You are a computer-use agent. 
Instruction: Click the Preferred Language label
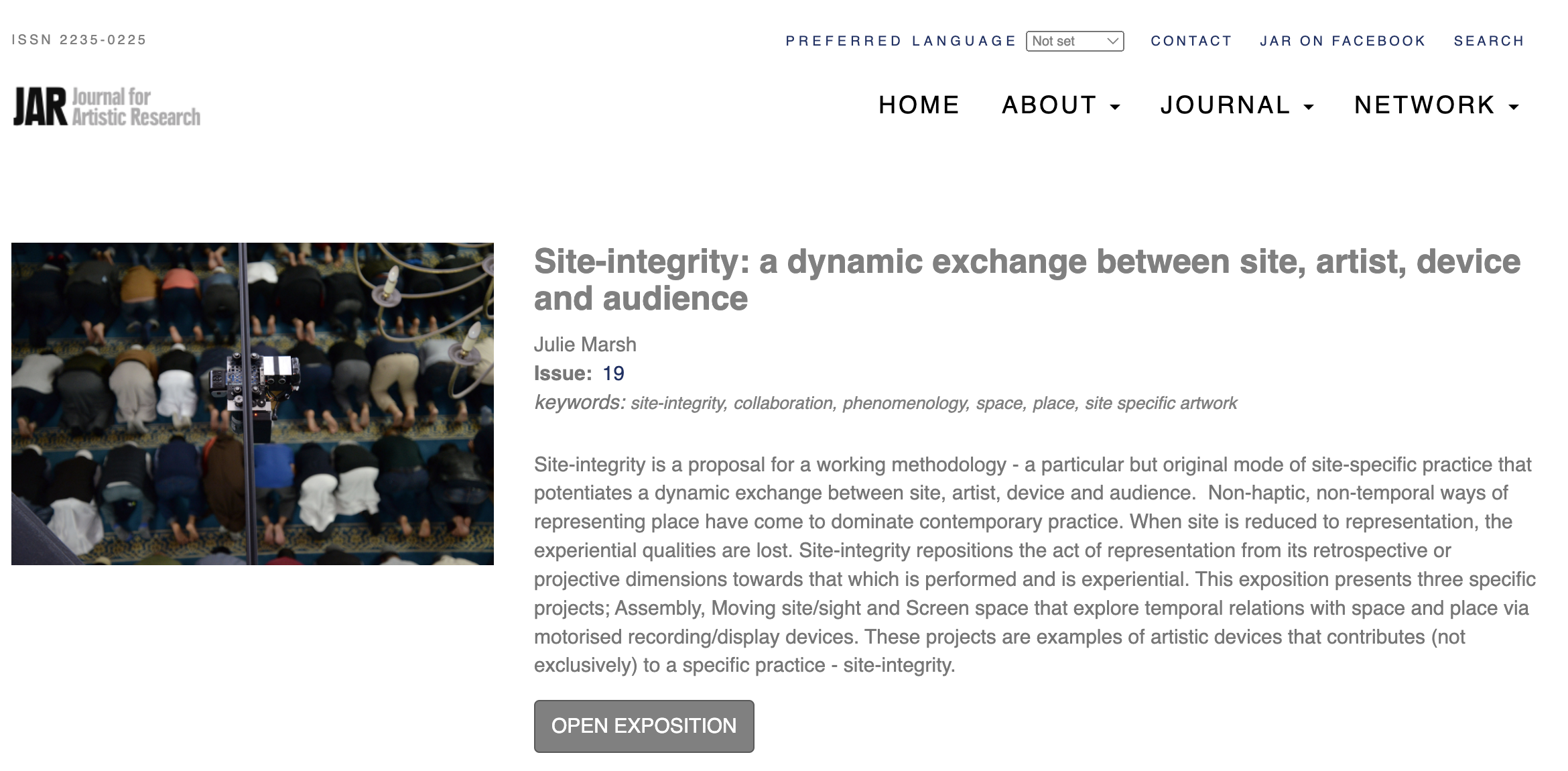[901, 42]
